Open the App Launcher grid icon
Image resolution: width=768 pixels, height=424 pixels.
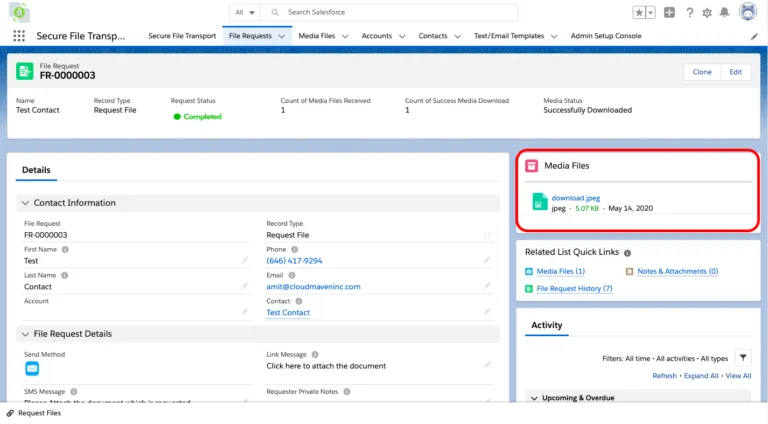(x=19, y=36)
